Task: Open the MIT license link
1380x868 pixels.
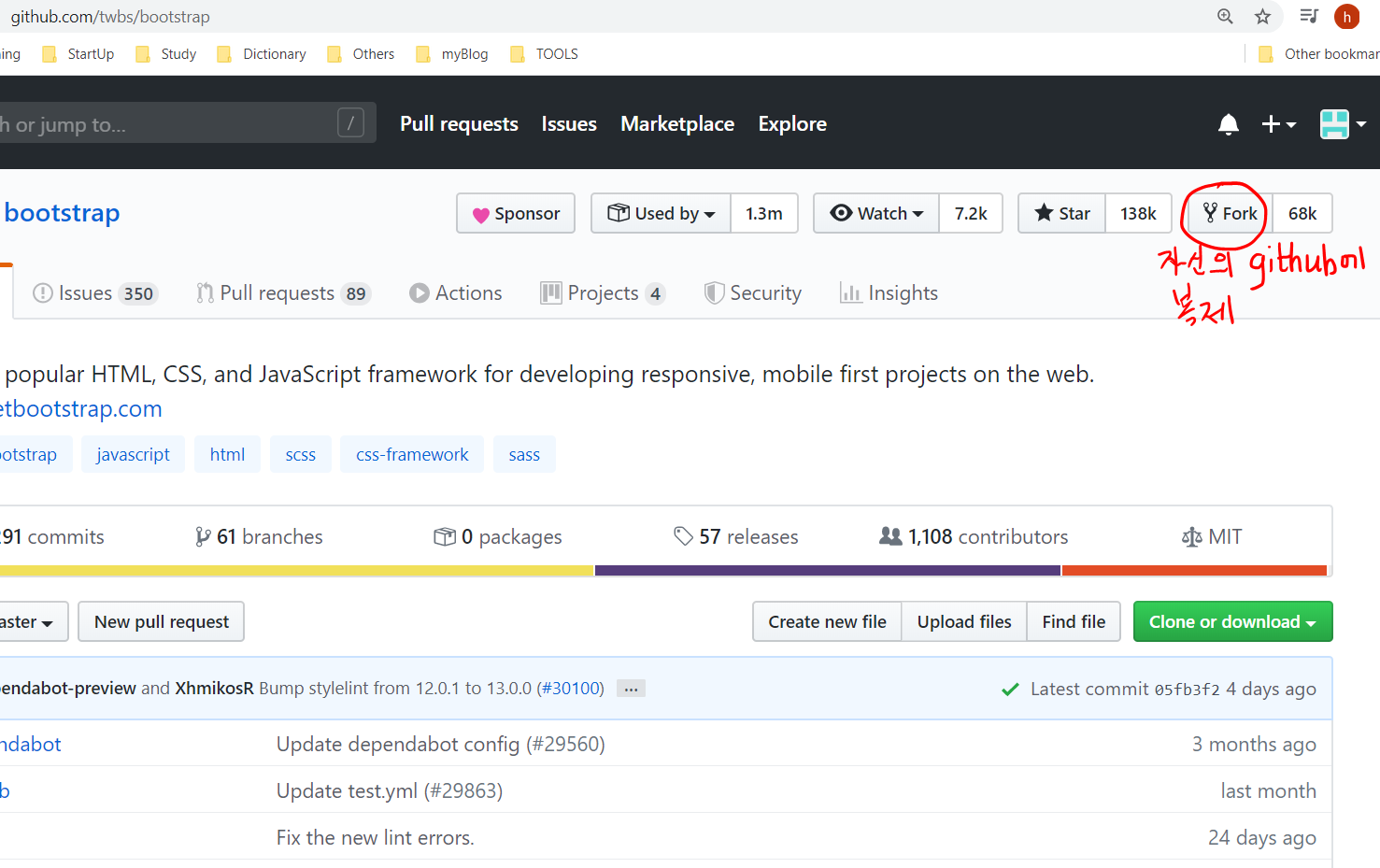Action: pyautogui.click(x=1212, y=537)
